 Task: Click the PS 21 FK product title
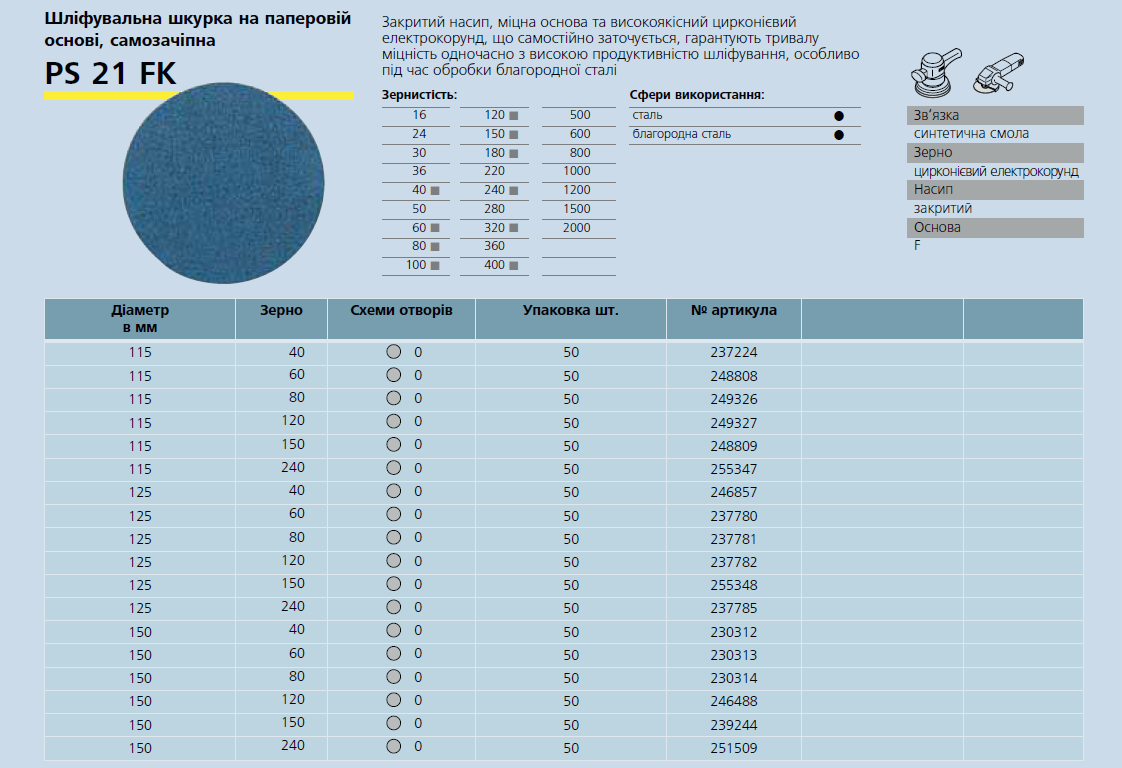[x=110, y=73]
